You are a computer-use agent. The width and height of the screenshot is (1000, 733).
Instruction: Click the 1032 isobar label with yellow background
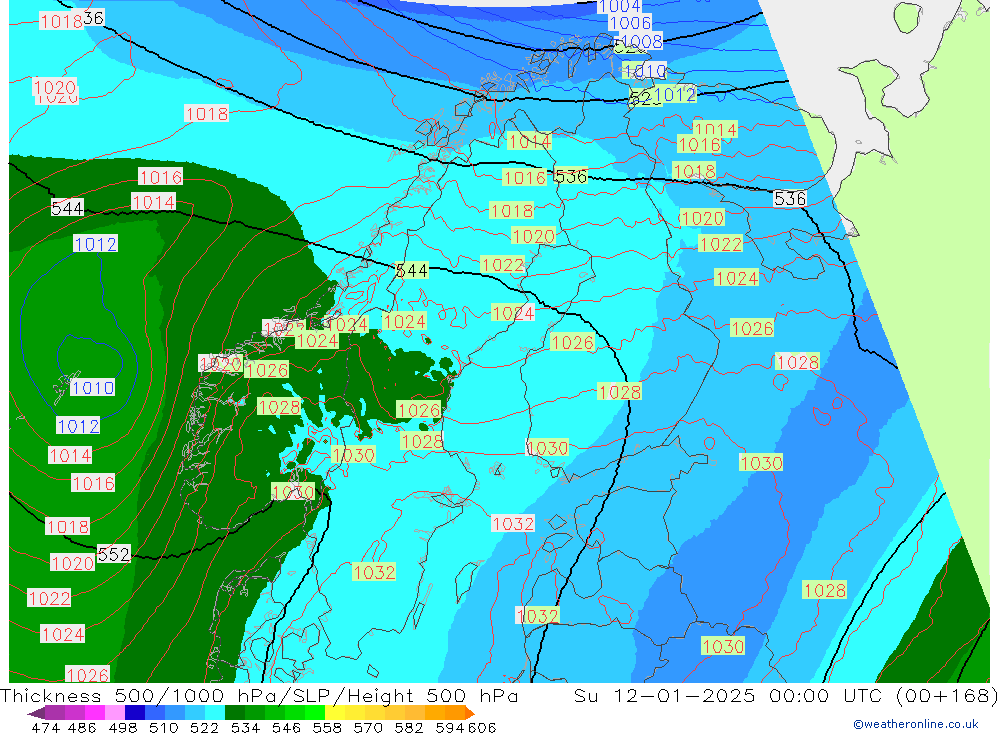[x=374, y=572]
